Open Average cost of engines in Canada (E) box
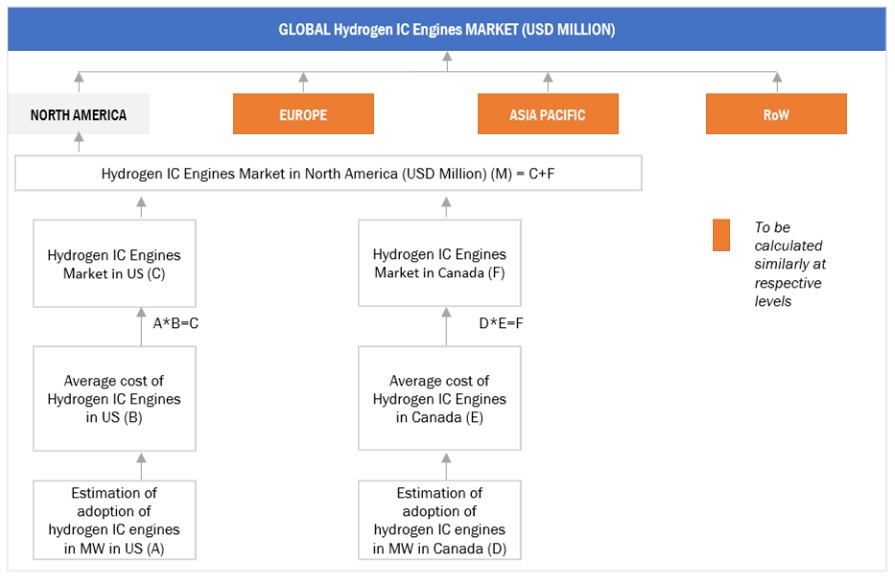The height and width of the screenshot is (584, 895). tap(439, 399)
